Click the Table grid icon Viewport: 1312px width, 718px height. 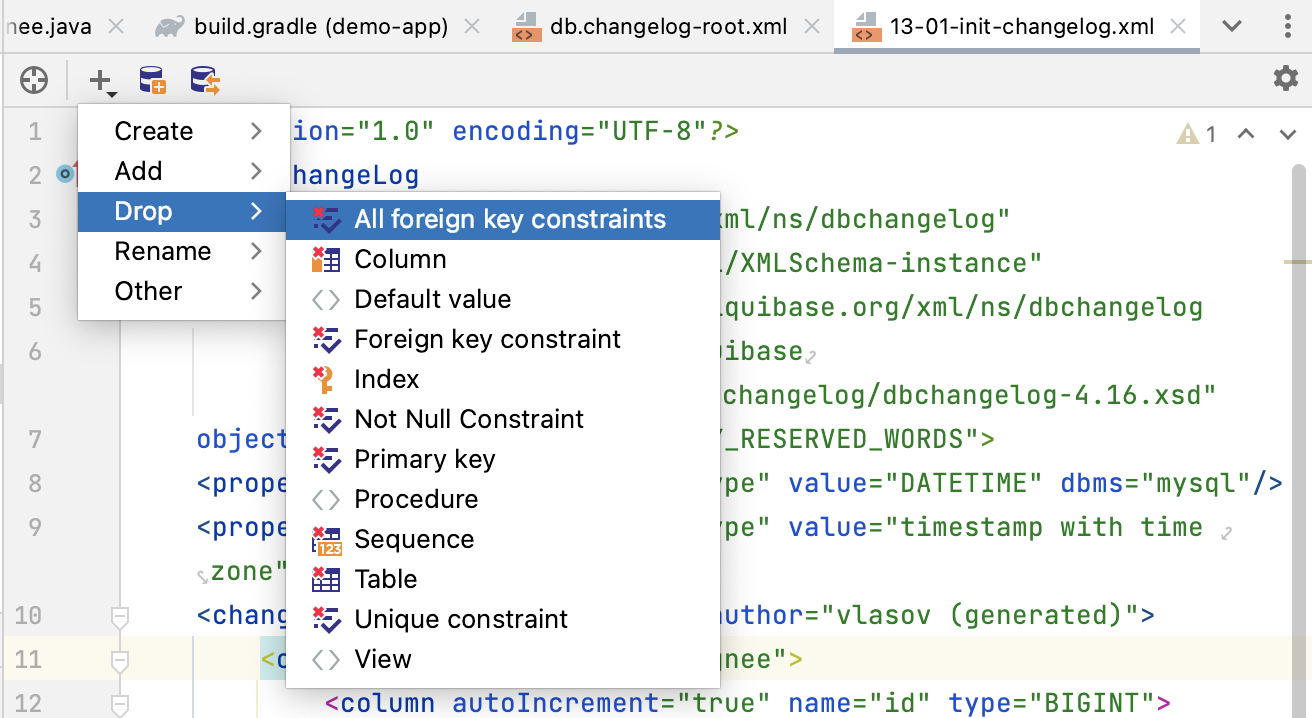(x=326, y=579)
